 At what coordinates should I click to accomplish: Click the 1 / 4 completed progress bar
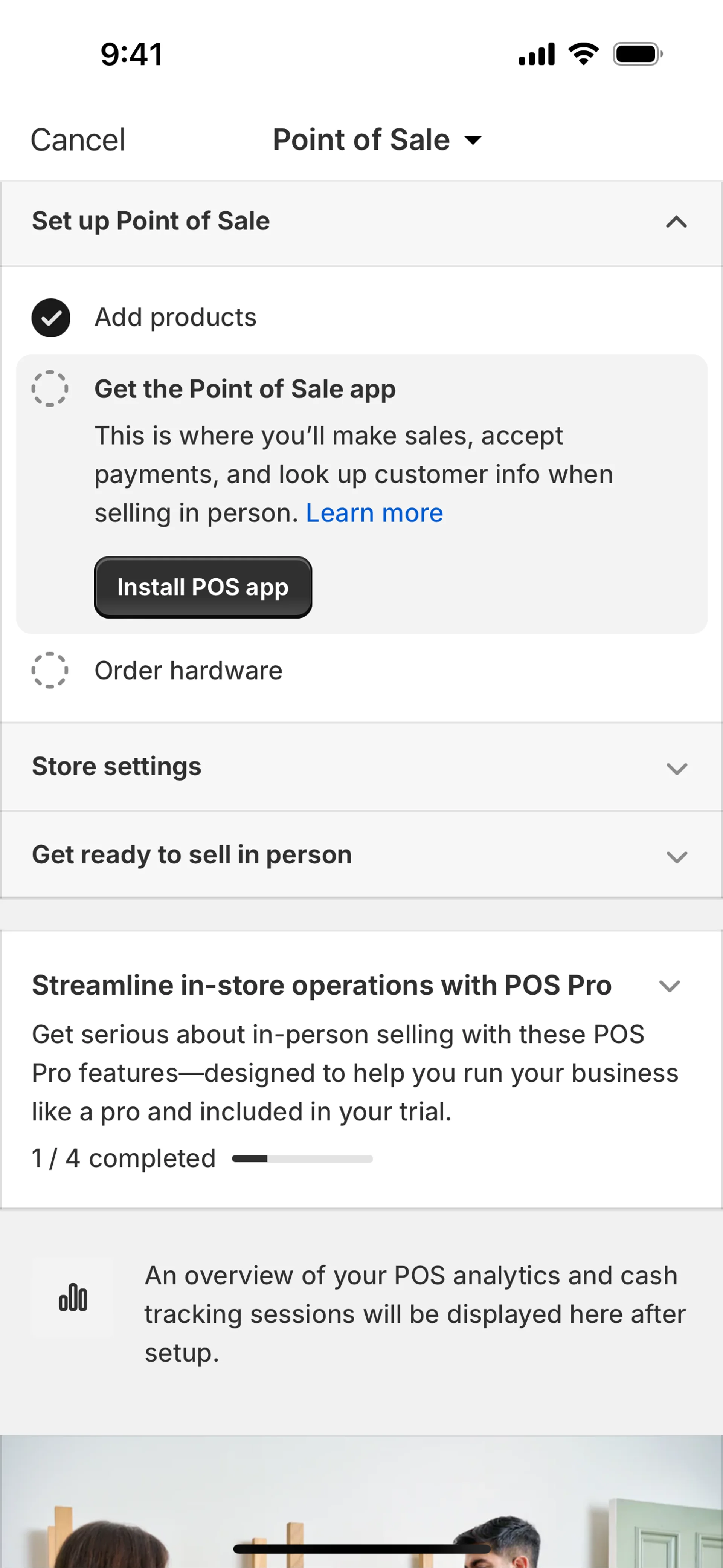302,1158
